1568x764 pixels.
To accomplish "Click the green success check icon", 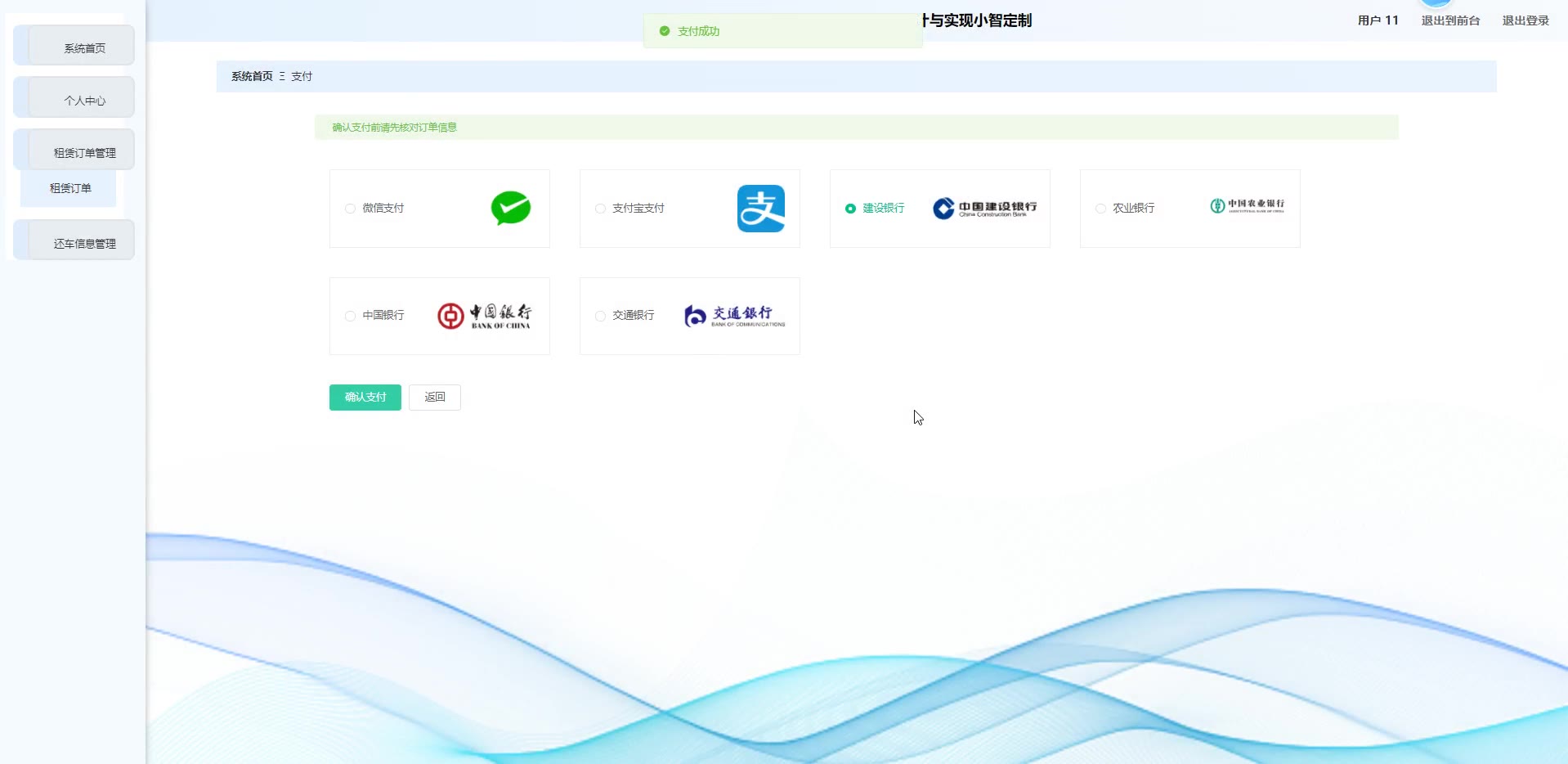I will 665,31.
